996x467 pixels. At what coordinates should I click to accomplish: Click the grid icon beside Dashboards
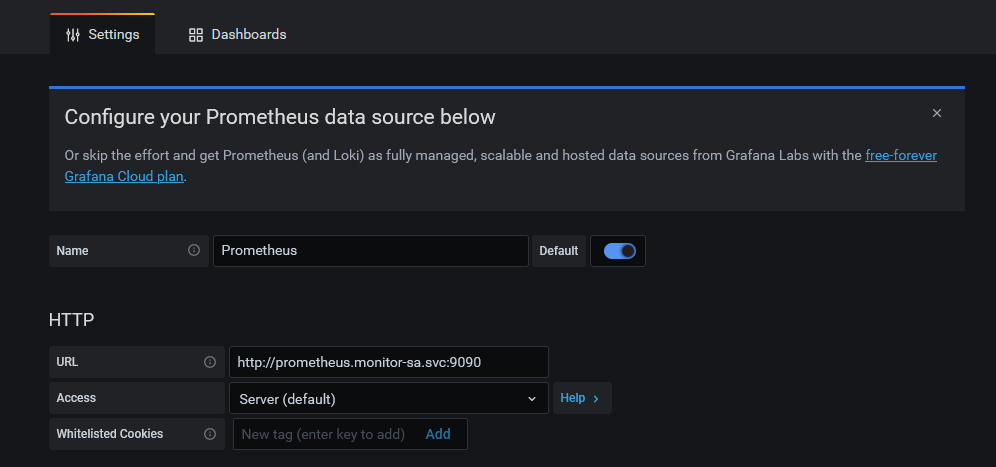(x=196, y=34)
